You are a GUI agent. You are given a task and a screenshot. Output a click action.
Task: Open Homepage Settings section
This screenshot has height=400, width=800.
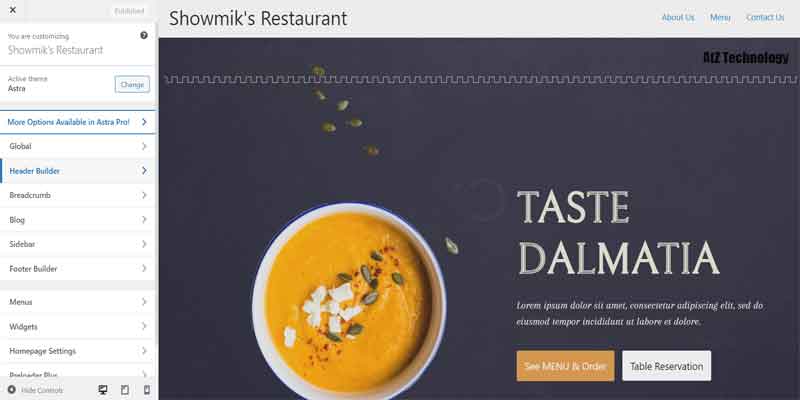pos(78,351)
